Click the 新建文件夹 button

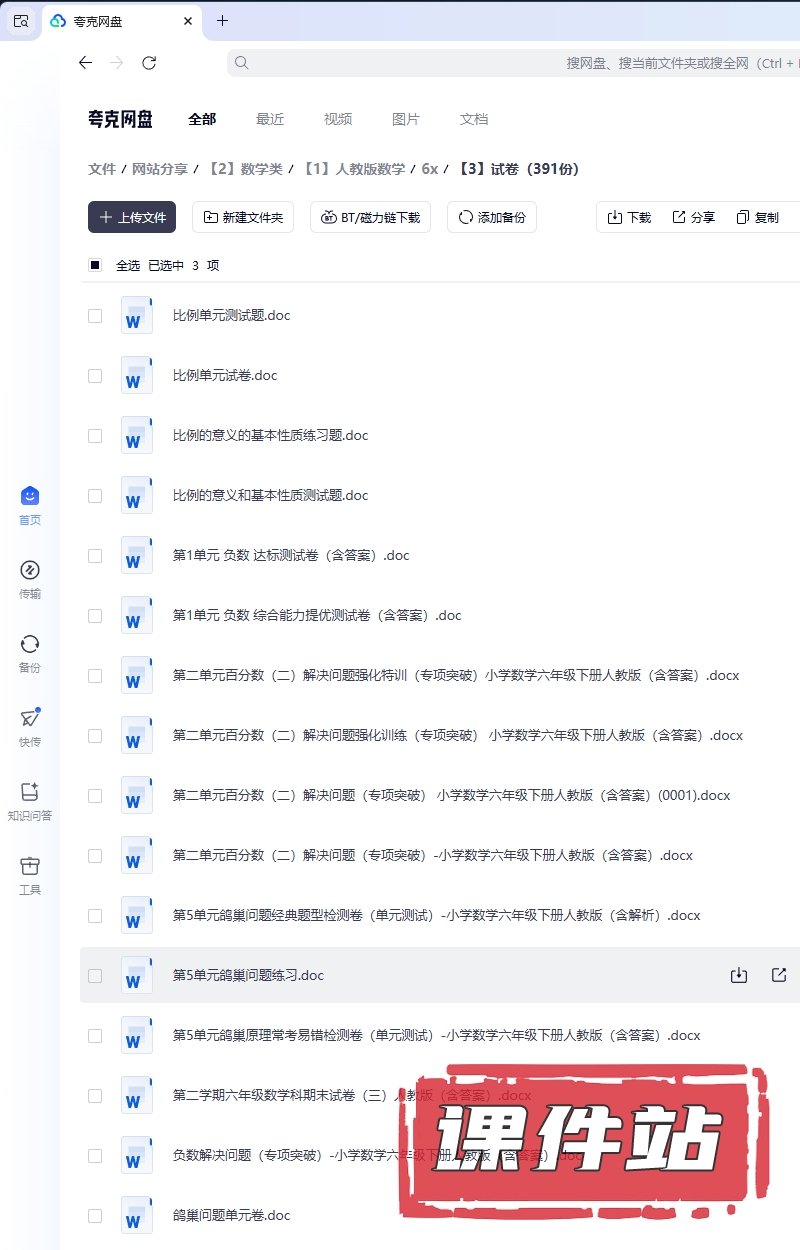pyautogui.click(x=243, y=217)
